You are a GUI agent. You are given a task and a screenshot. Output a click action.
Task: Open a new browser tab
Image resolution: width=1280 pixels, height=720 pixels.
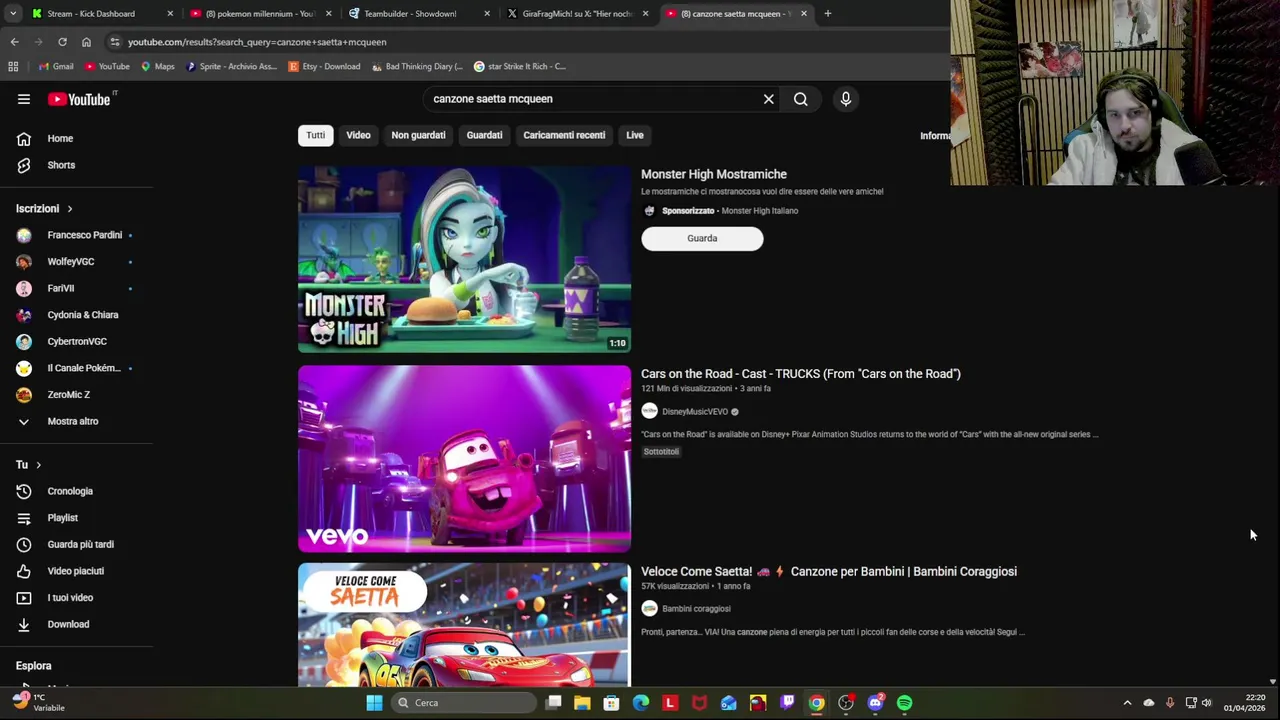click(x=828, y=14)
